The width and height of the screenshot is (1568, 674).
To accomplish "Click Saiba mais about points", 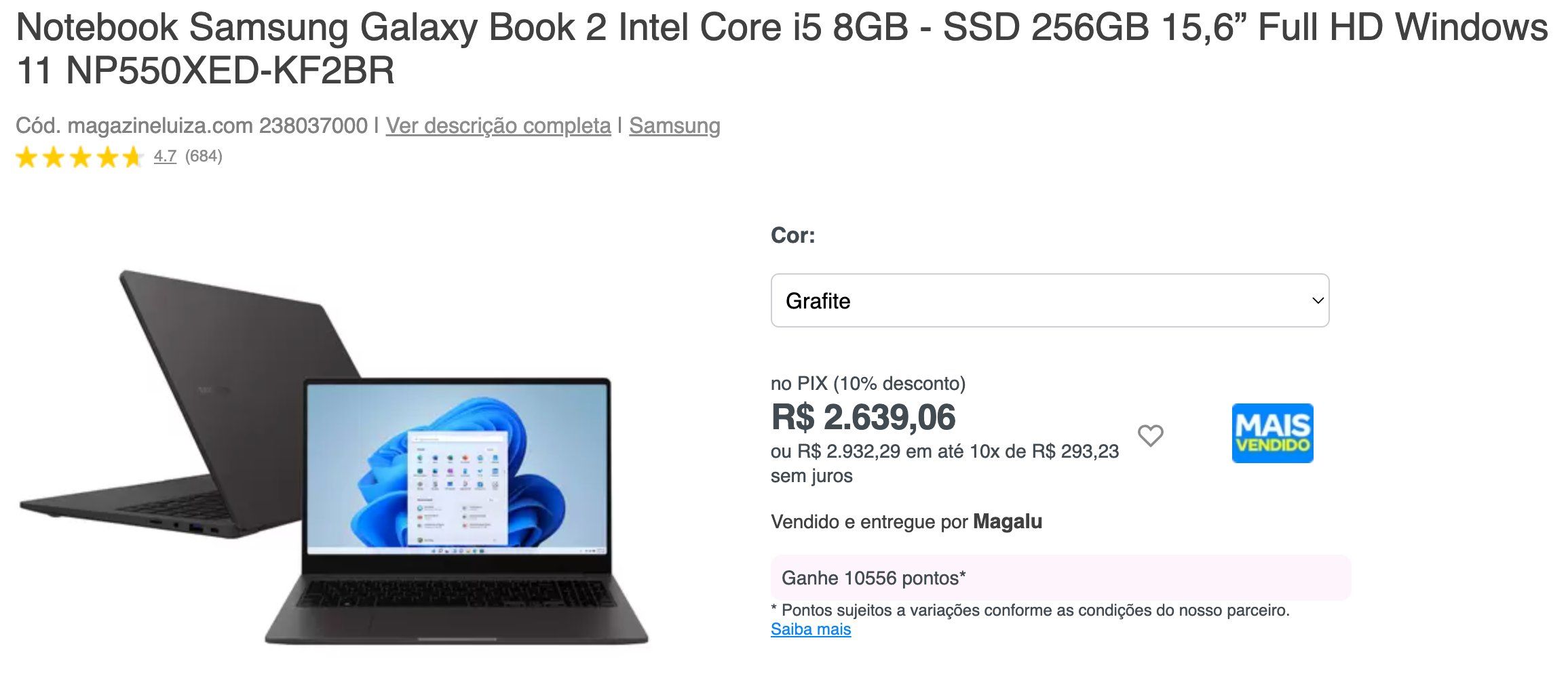I will tap(811, 629).
